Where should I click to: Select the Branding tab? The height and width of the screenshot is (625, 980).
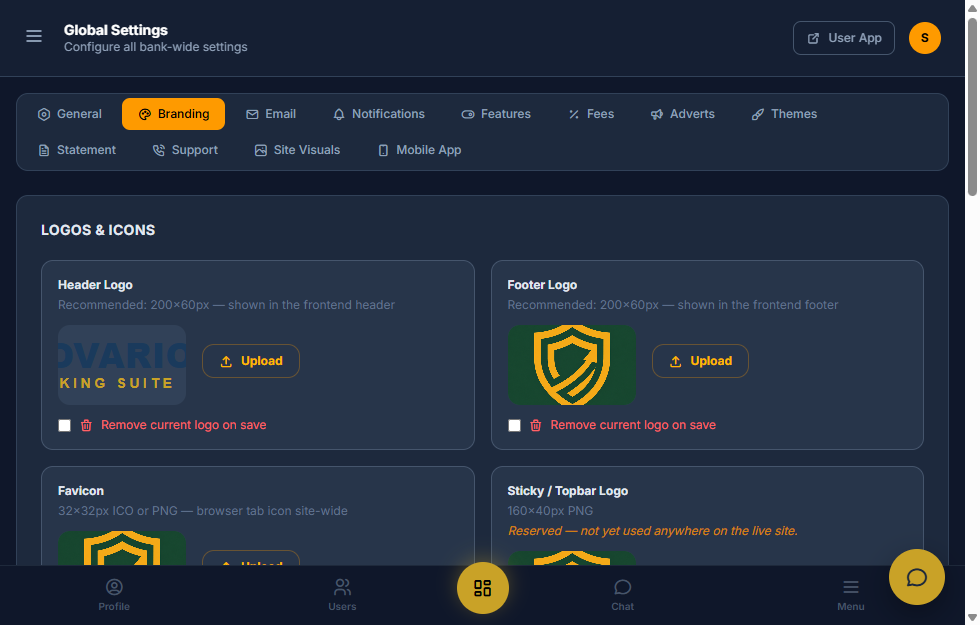coord(173,114)
